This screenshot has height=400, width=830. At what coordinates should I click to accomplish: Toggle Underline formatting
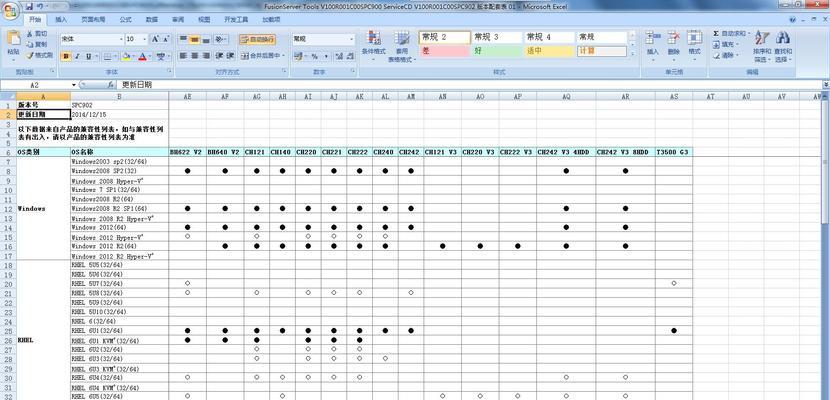click(88, 56)
